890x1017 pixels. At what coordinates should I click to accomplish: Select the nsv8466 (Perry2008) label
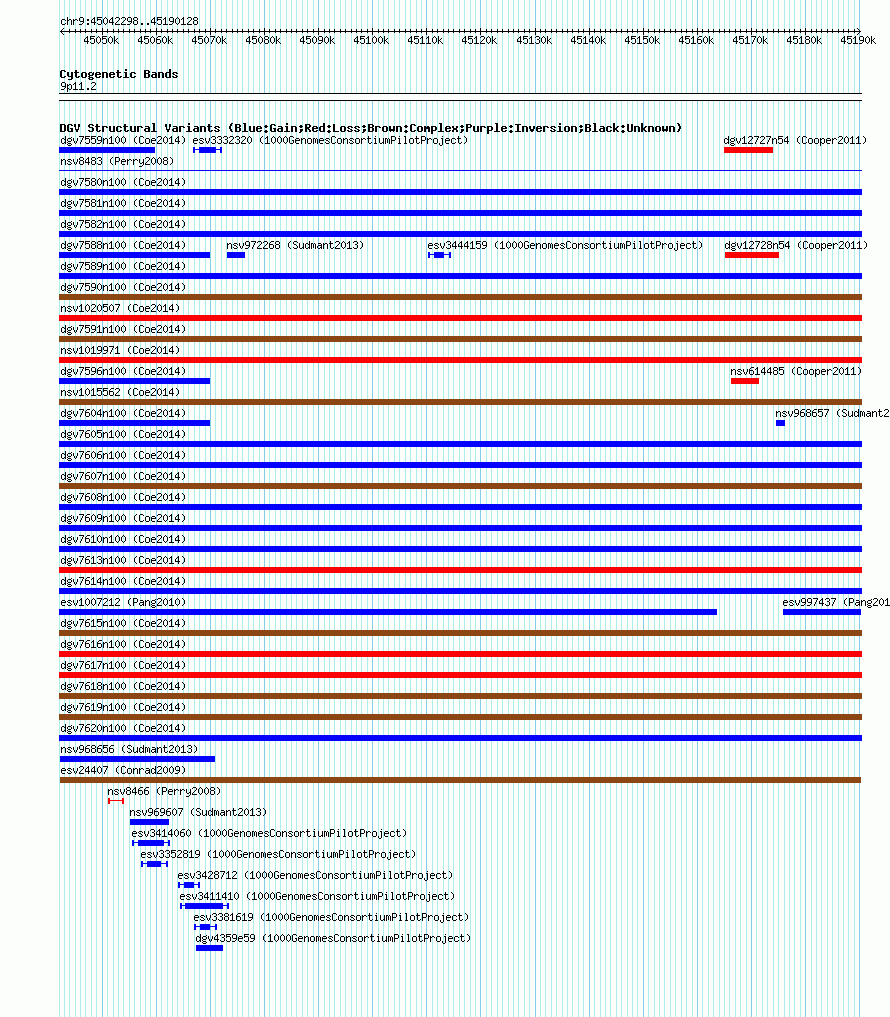tap(164, 791)
